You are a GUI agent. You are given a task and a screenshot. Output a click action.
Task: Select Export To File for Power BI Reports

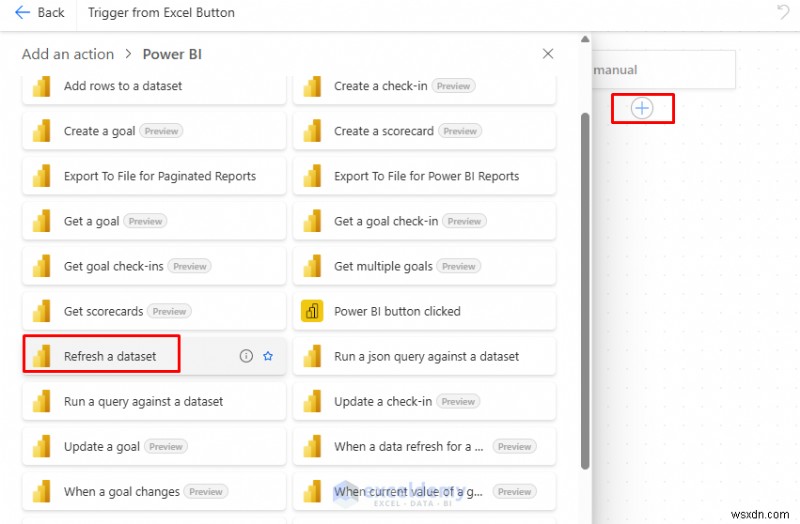coord(424,176)
